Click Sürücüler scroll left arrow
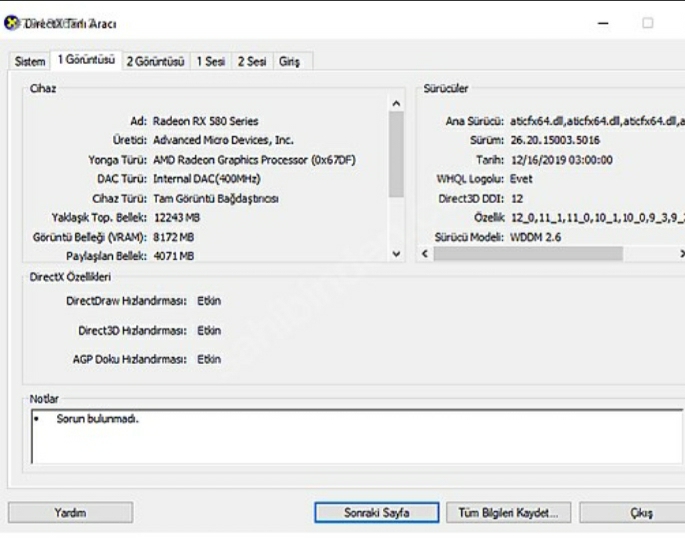 (425, 254)
